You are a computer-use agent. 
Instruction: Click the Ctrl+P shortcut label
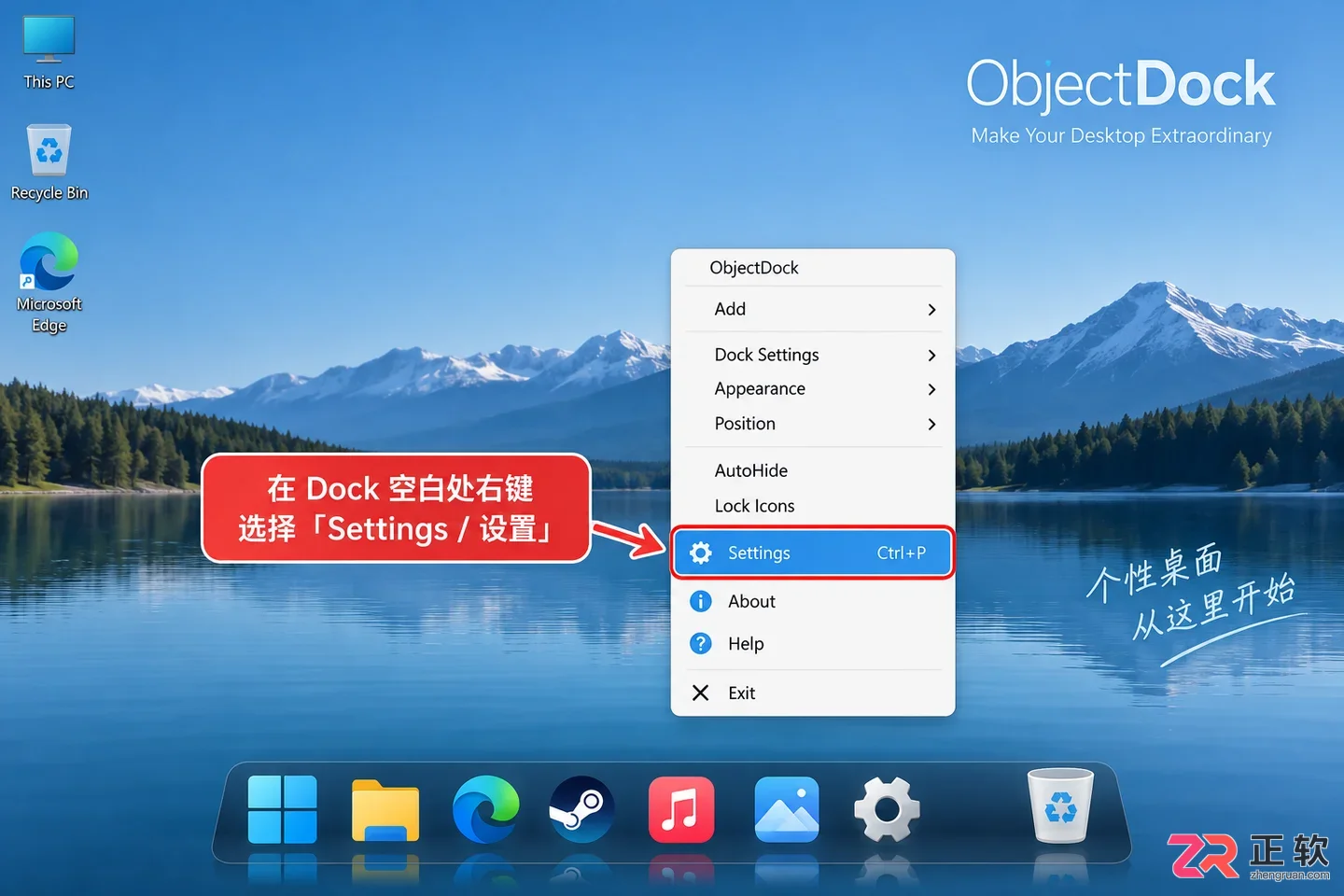coord(902,553)
